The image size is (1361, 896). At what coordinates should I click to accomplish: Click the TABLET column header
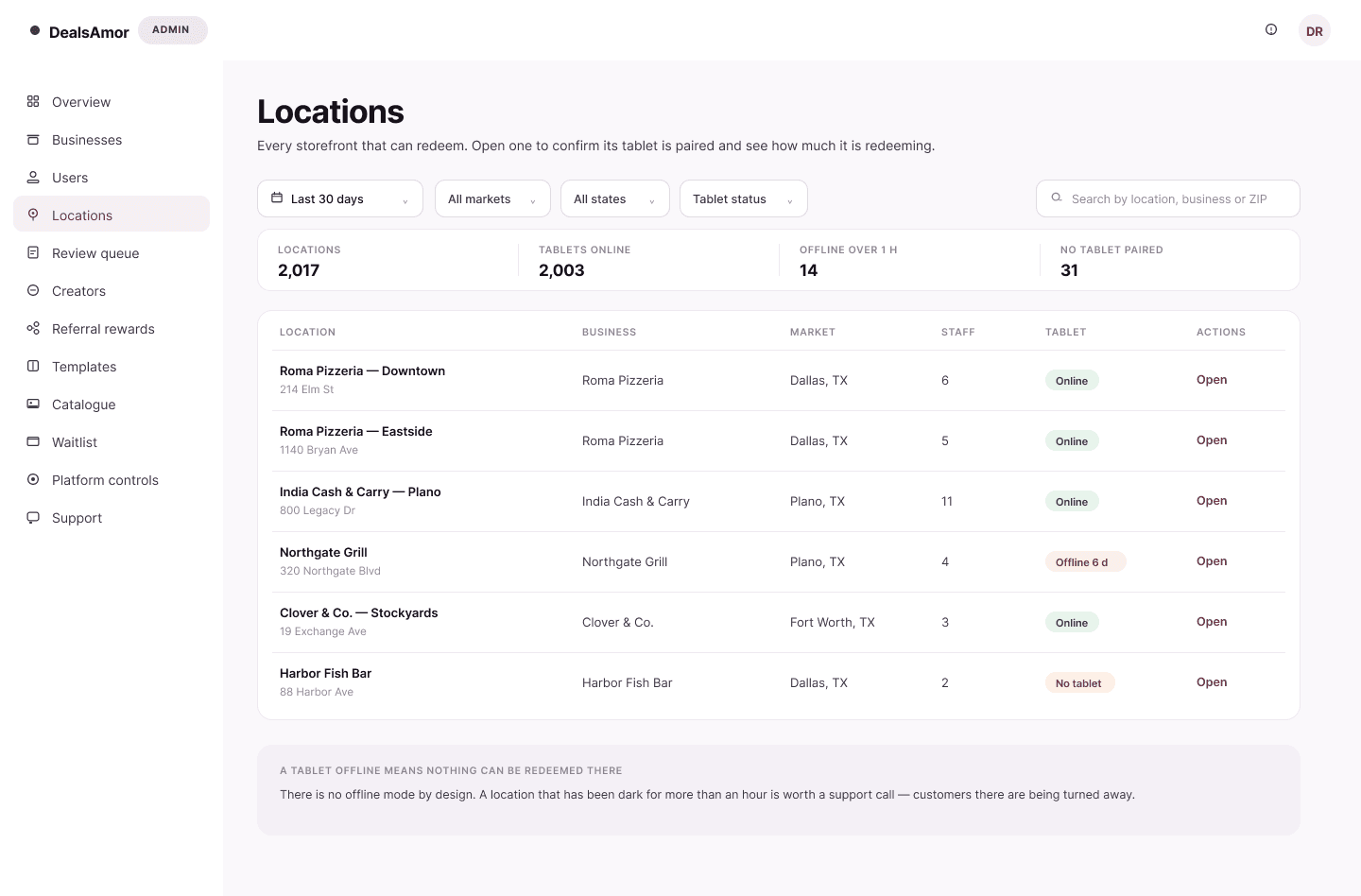(1066, 332)
